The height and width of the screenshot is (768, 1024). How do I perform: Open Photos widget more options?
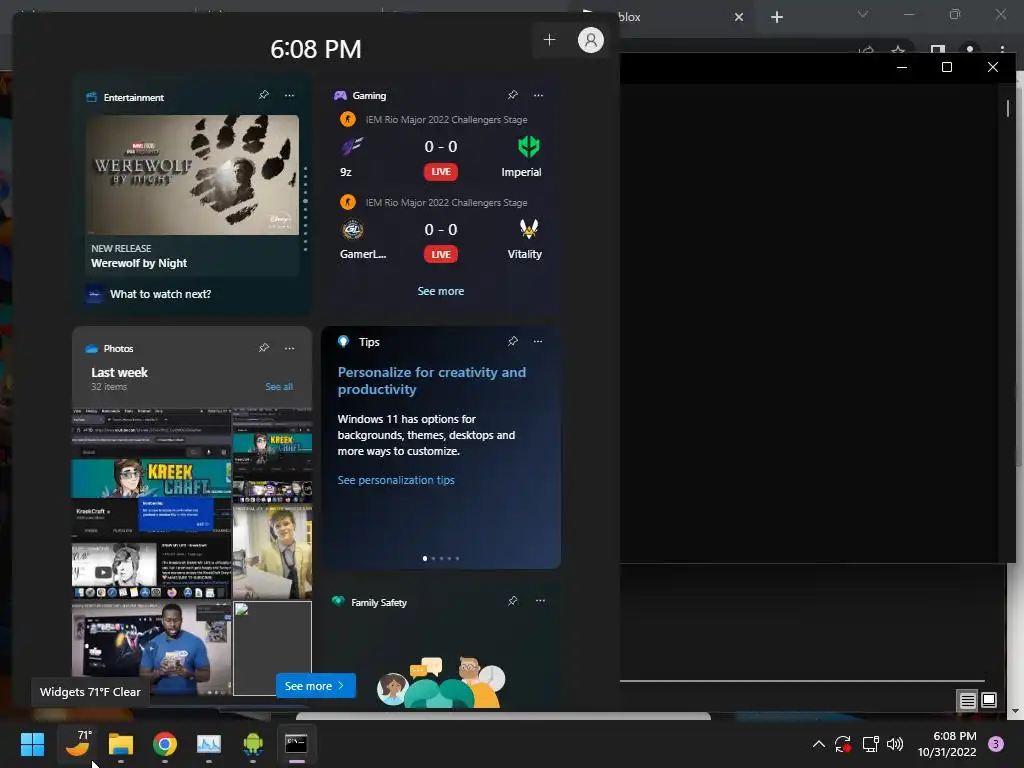pyautogui.click(x=289, y=348)
